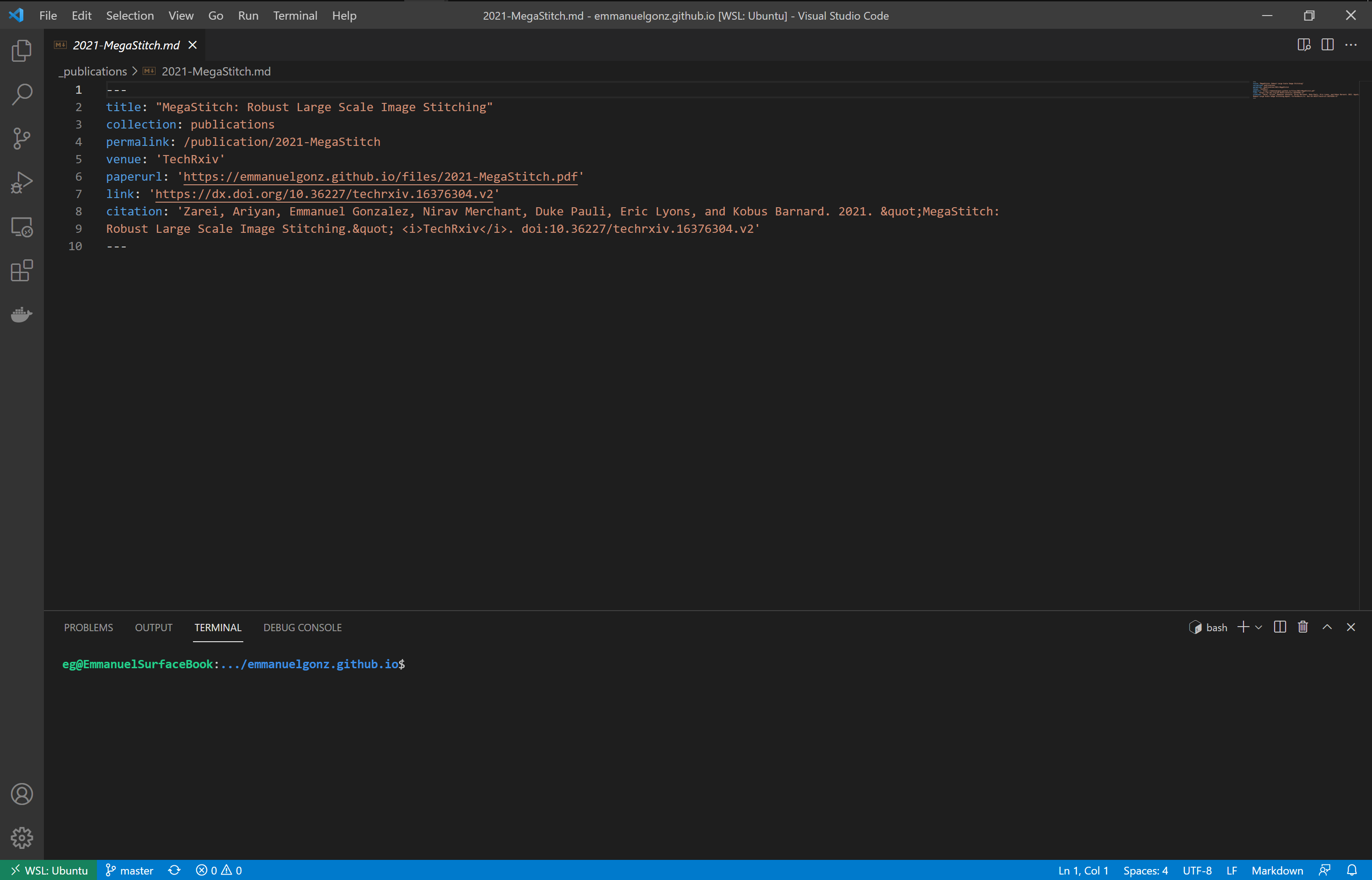Open the Search view icon
Screen dimensions: 1372x880
point(21,94)
